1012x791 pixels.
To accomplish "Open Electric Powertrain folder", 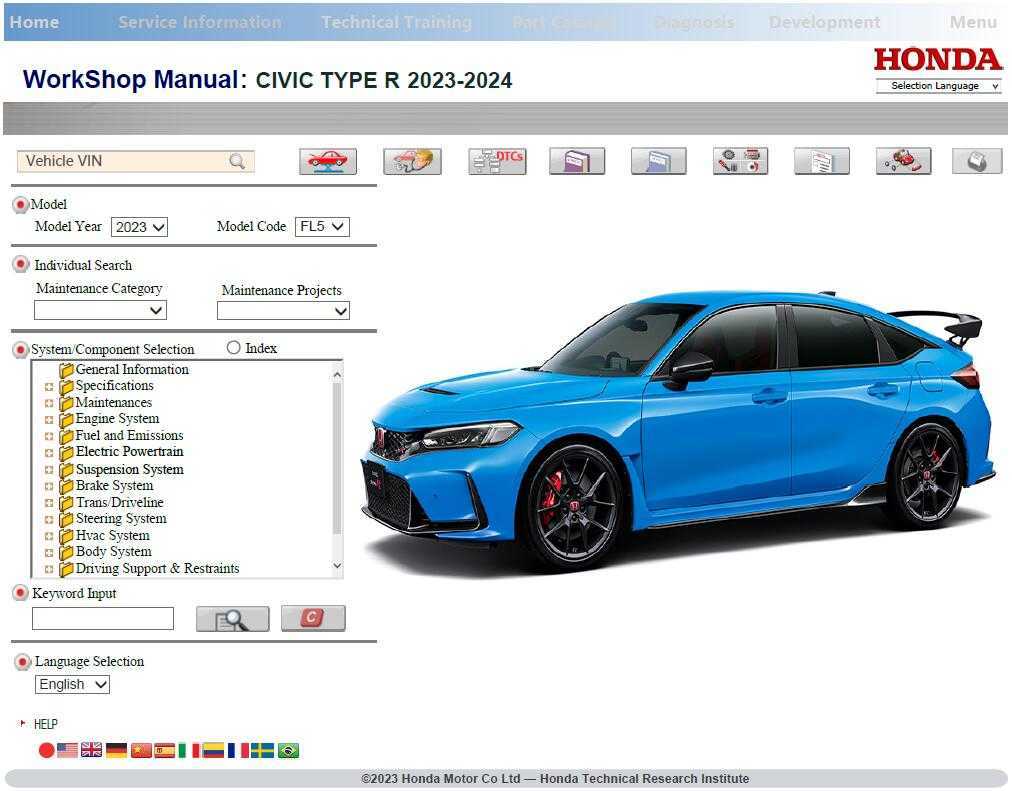I will pos(121,452).
